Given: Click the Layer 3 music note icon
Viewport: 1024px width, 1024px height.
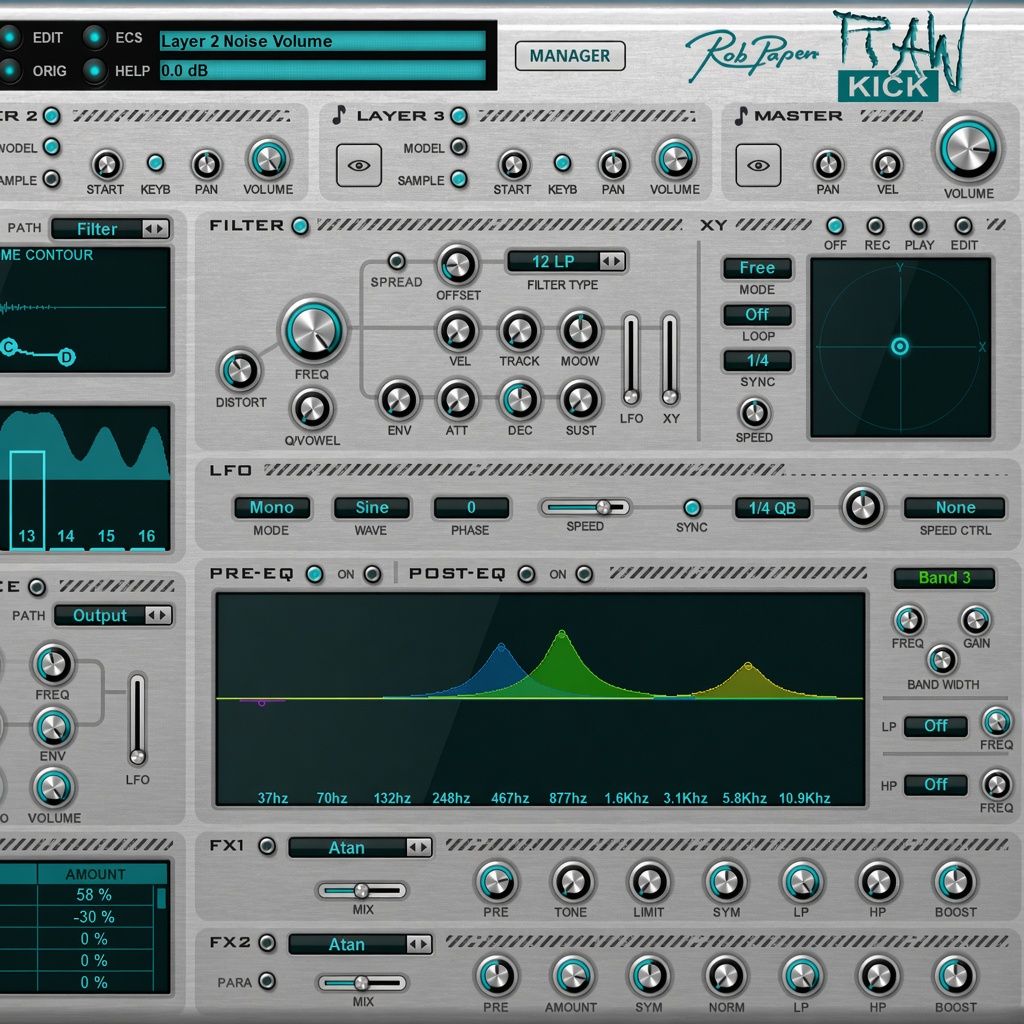Looking at the screenshot, I should 338,115.
